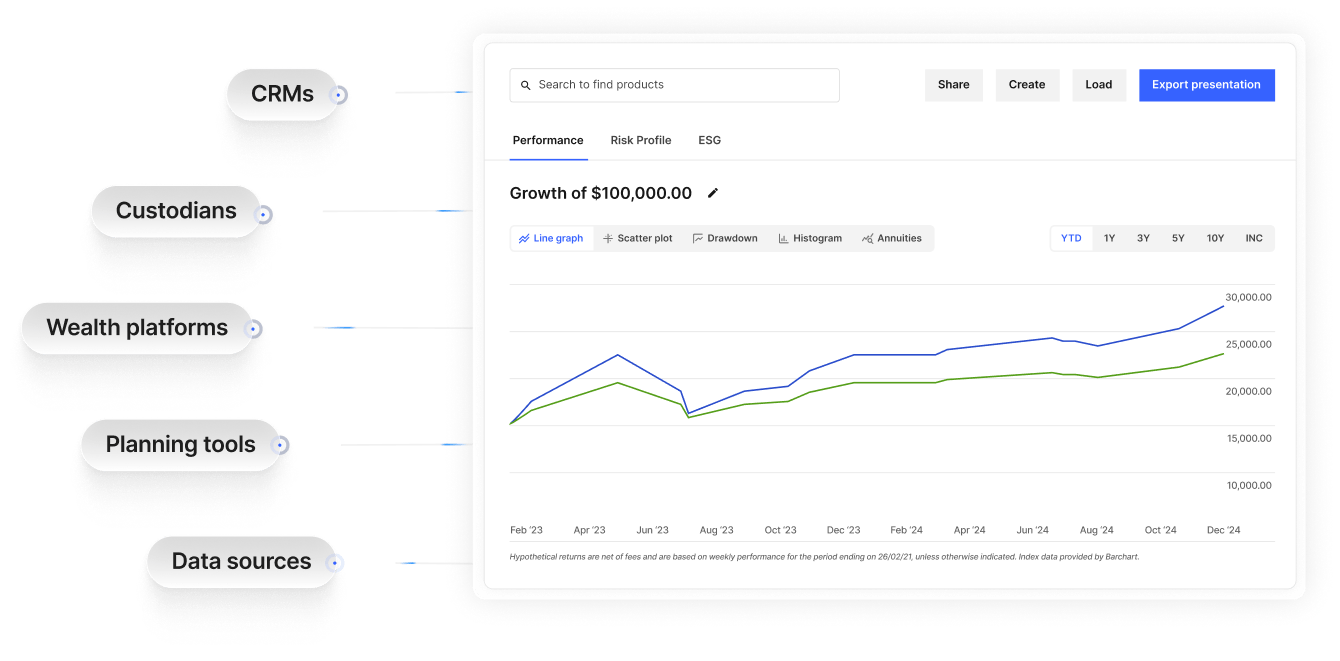The width and height of the screenshot is (1340, 661).
Task: Open the Annuities chart view
Action: (x=892, y=238)
